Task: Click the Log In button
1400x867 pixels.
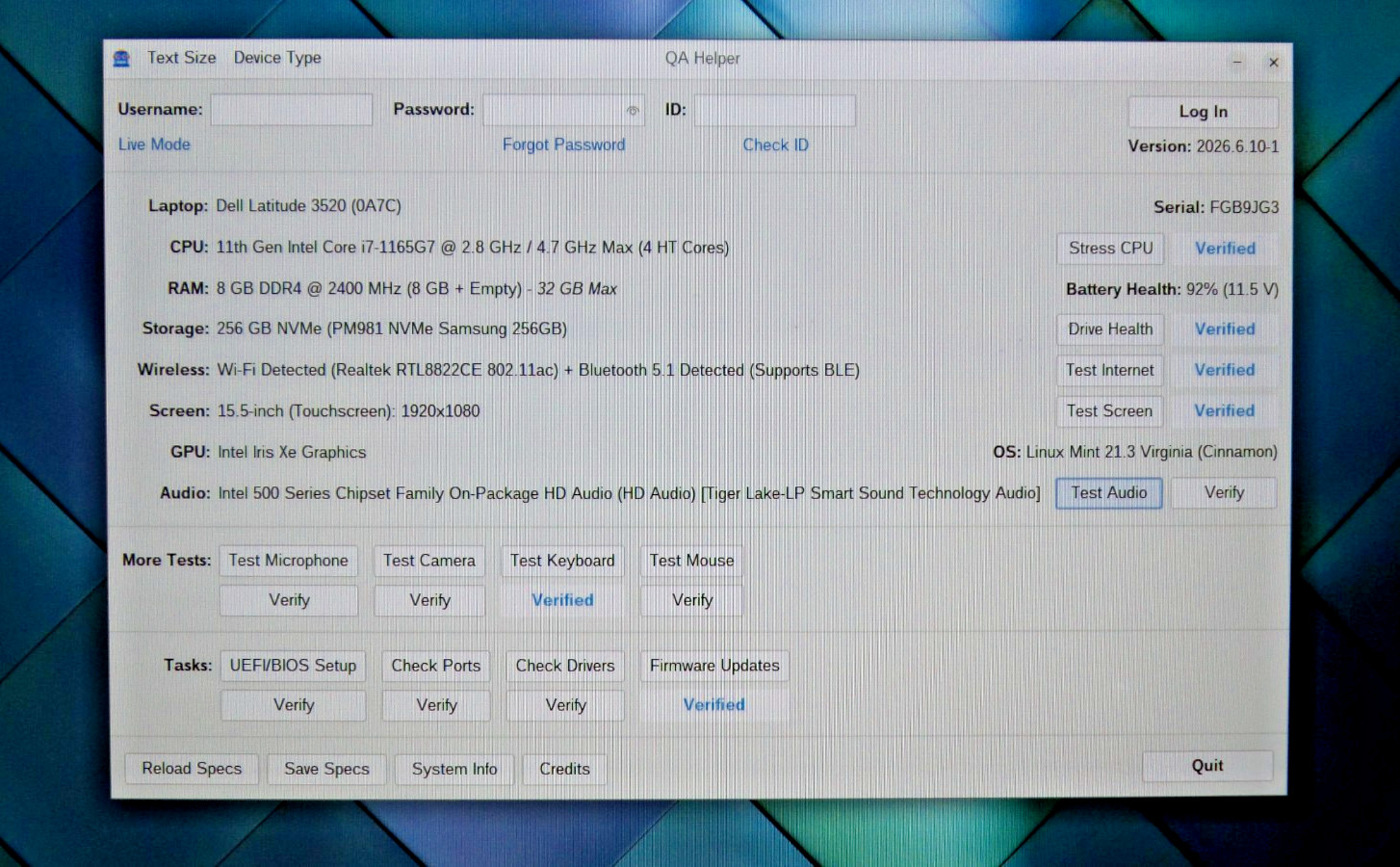Action: click(x=1203, y=112)
